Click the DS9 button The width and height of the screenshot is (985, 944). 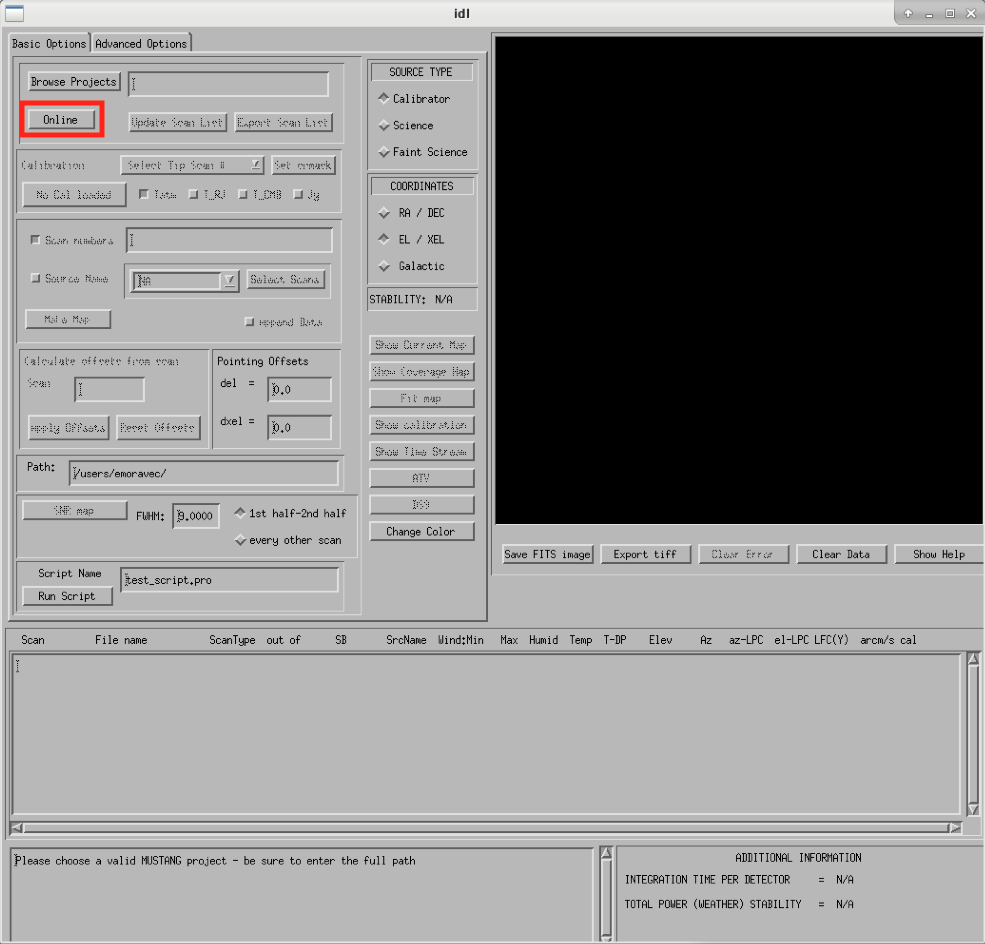click(422, 504)
